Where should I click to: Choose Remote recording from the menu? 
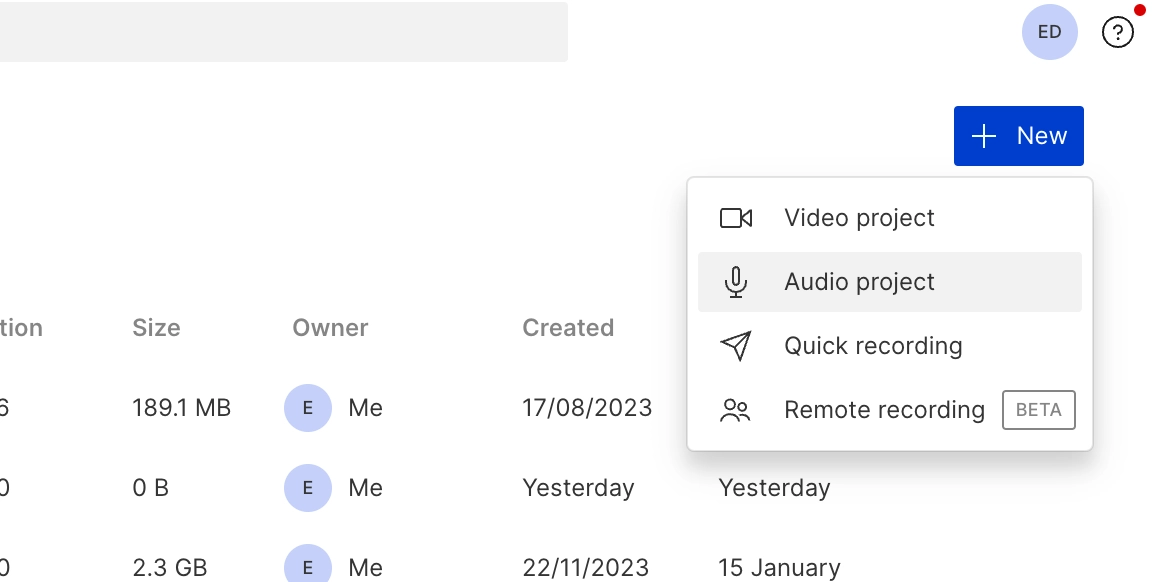884,409
